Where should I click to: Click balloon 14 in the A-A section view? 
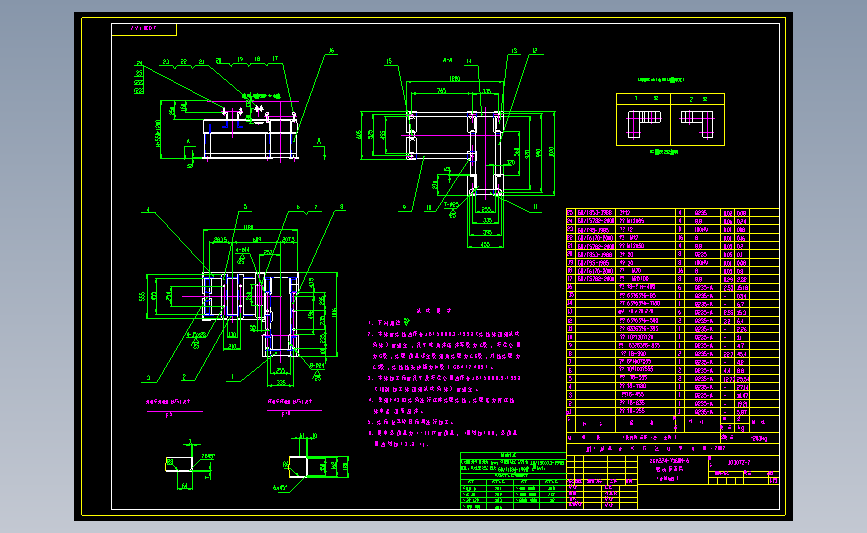[x=469, y=61]
